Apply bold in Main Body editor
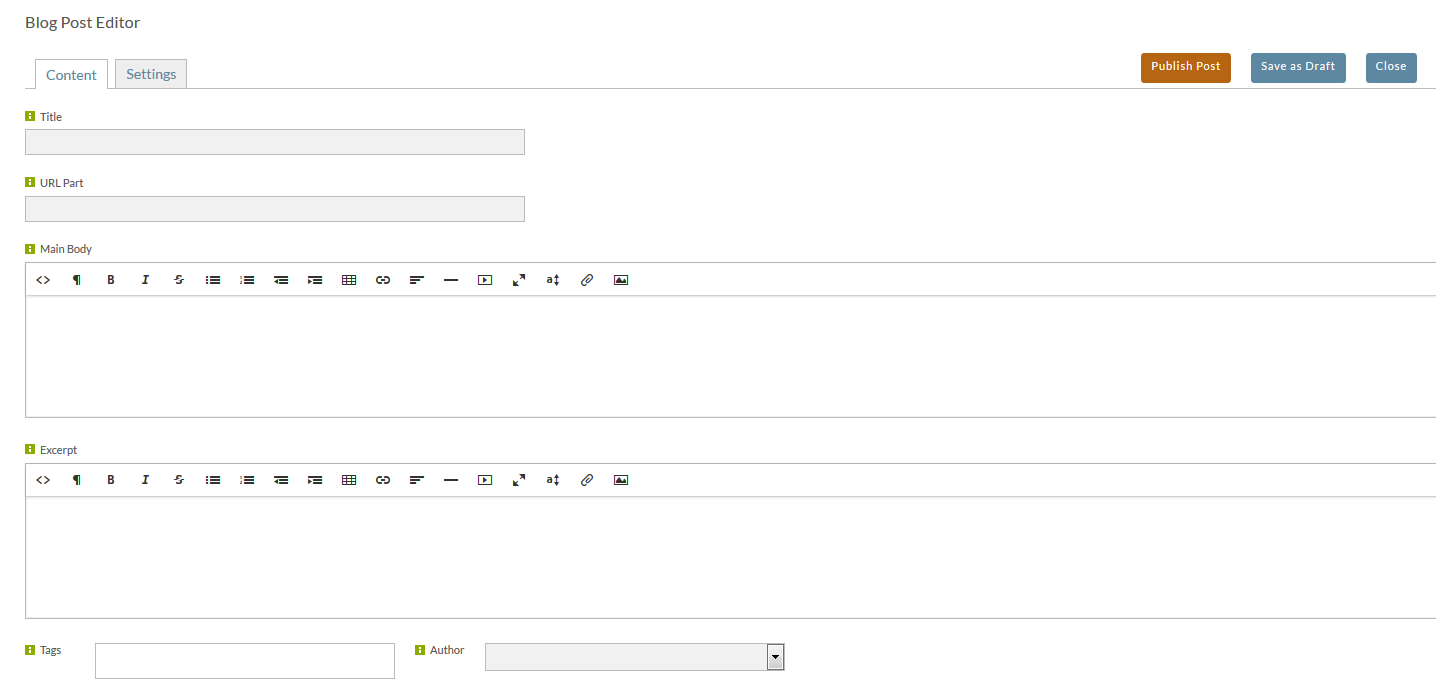The height and width of the screenshot is (700, 1436). [x=111, y=280]
